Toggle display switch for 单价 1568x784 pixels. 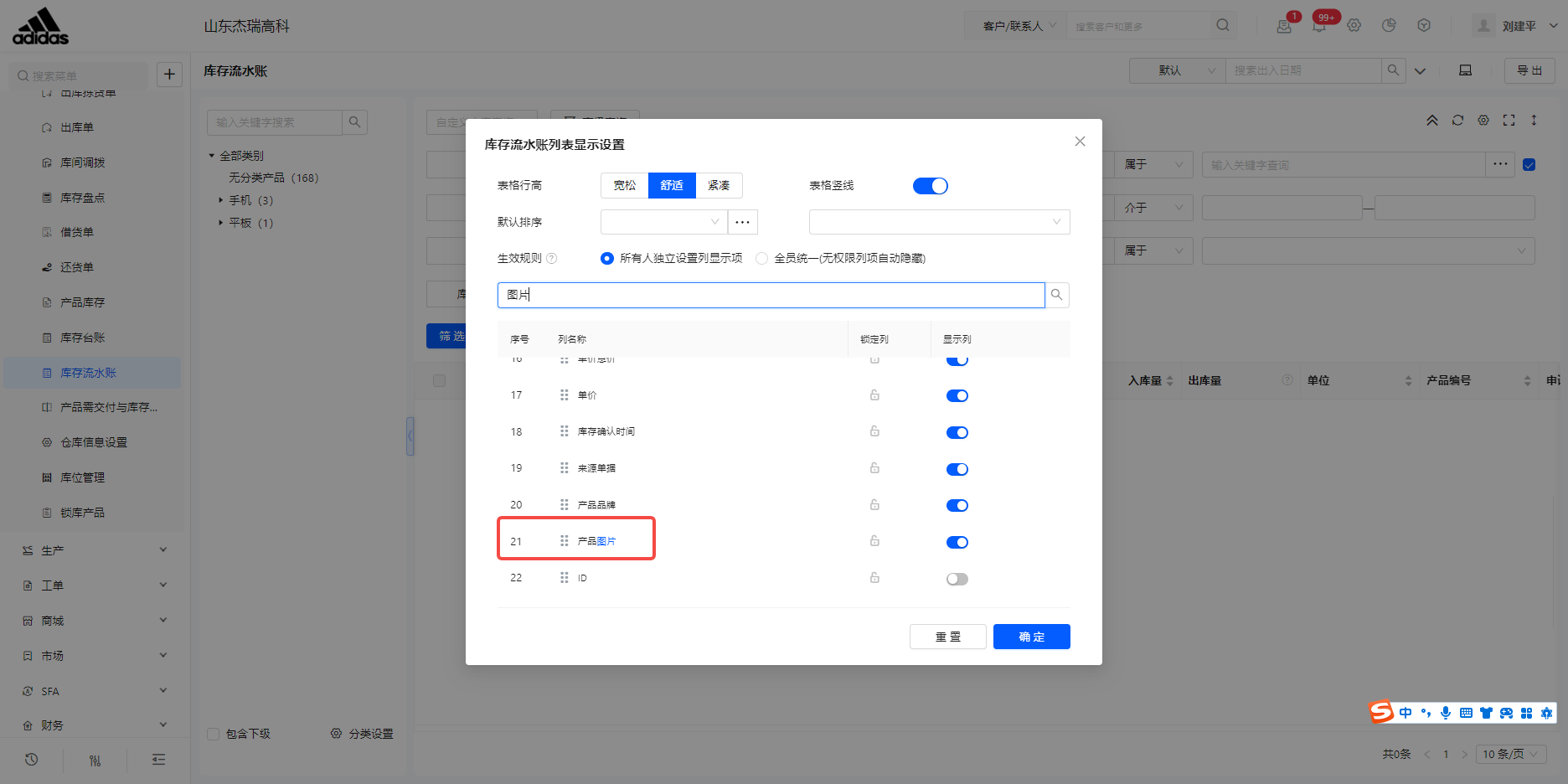pyautogui.click(x=957, y=396)
